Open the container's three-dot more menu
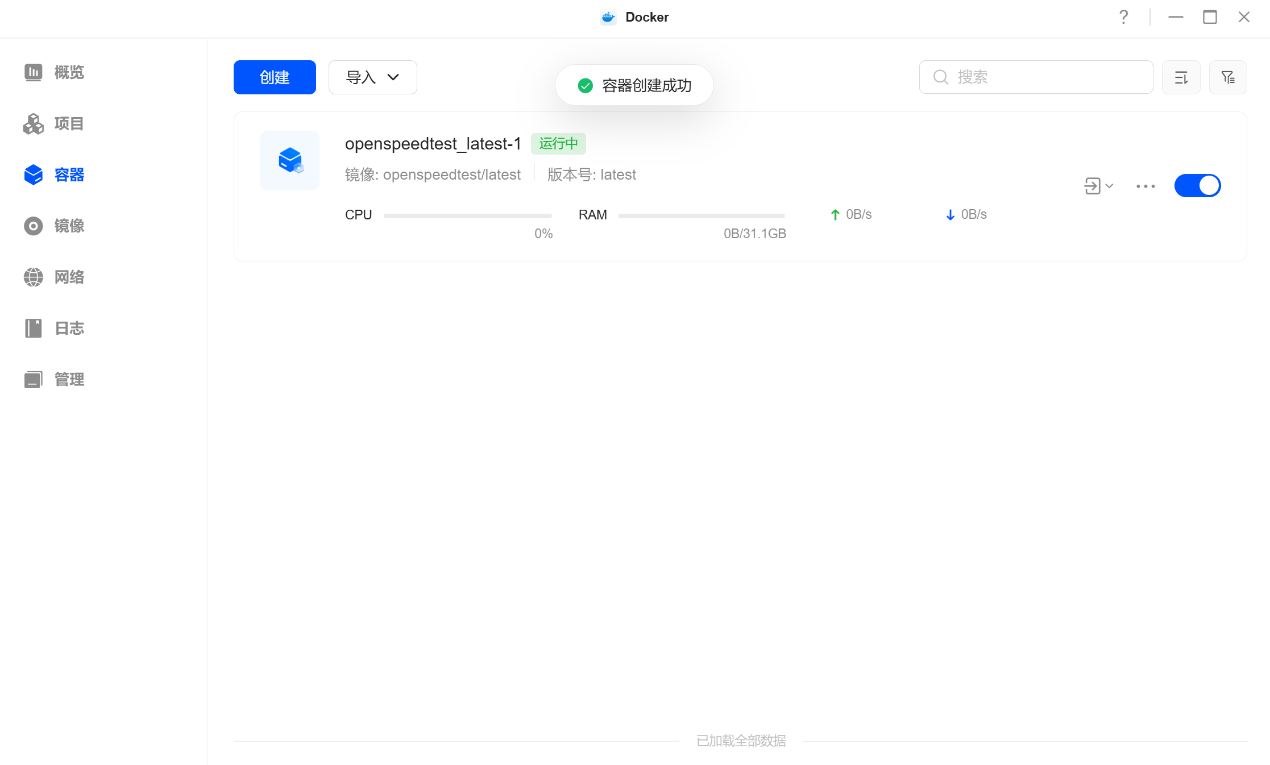1270x765 pixels. pos(1146,186)
